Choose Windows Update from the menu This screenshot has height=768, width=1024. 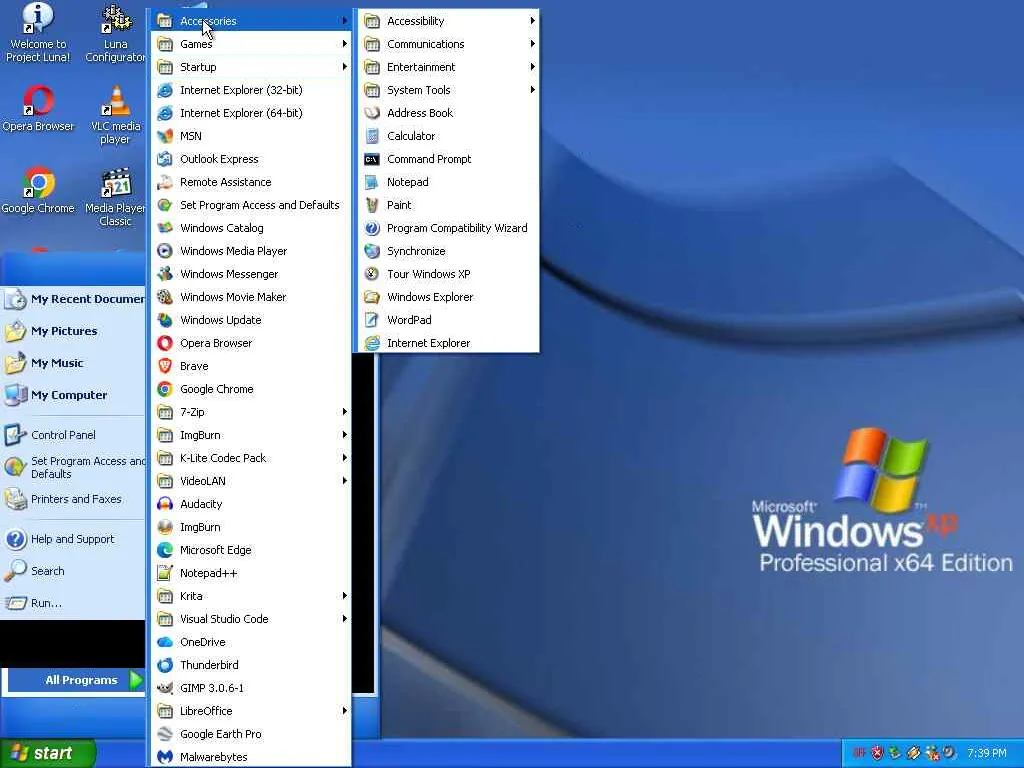[x=251, y=320]
